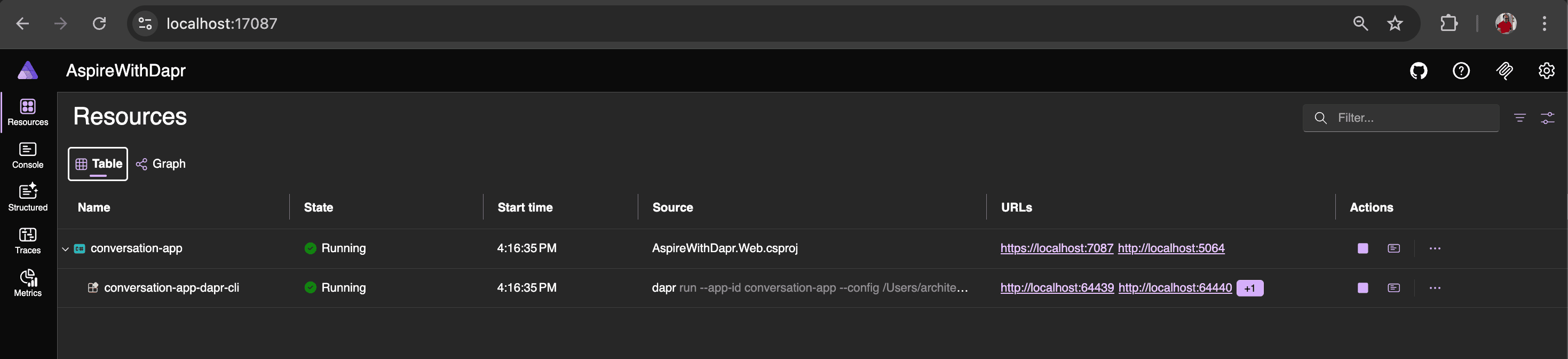Viewport: 1568px width, 359px height.
Task: Click AspireWithDapr.Web.csproj source text
Action: click(x=724, y=248)
